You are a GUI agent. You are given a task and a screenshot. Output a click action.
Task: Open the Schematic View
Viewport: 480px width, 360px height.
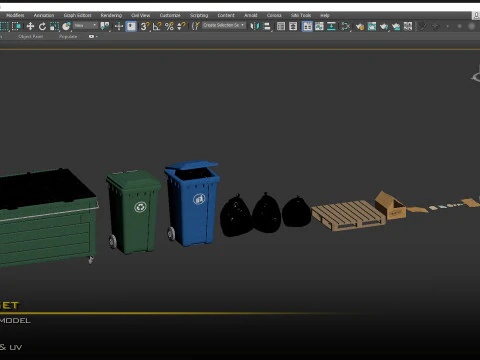click(x=331, y=26)
